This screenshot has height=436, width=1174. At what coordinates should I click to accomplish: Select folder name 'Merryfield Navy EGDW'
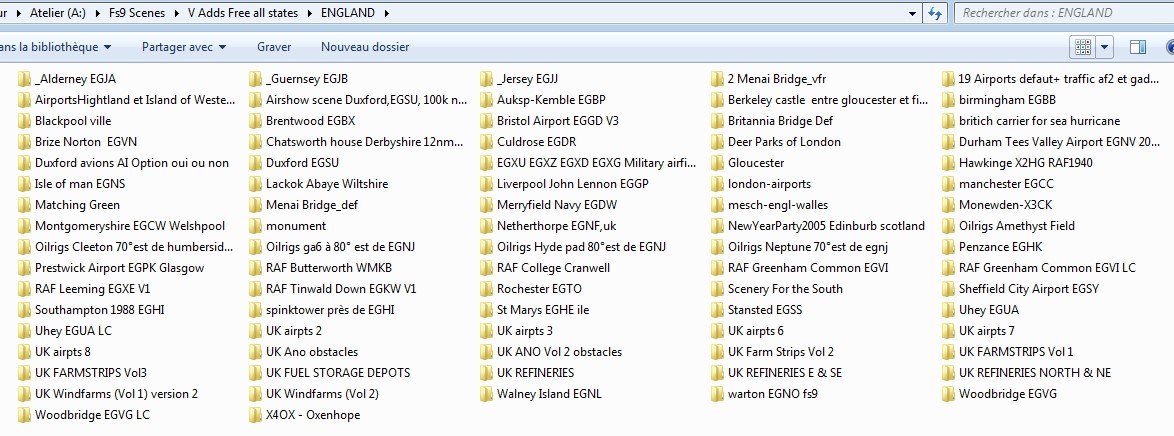click(557, 205)
